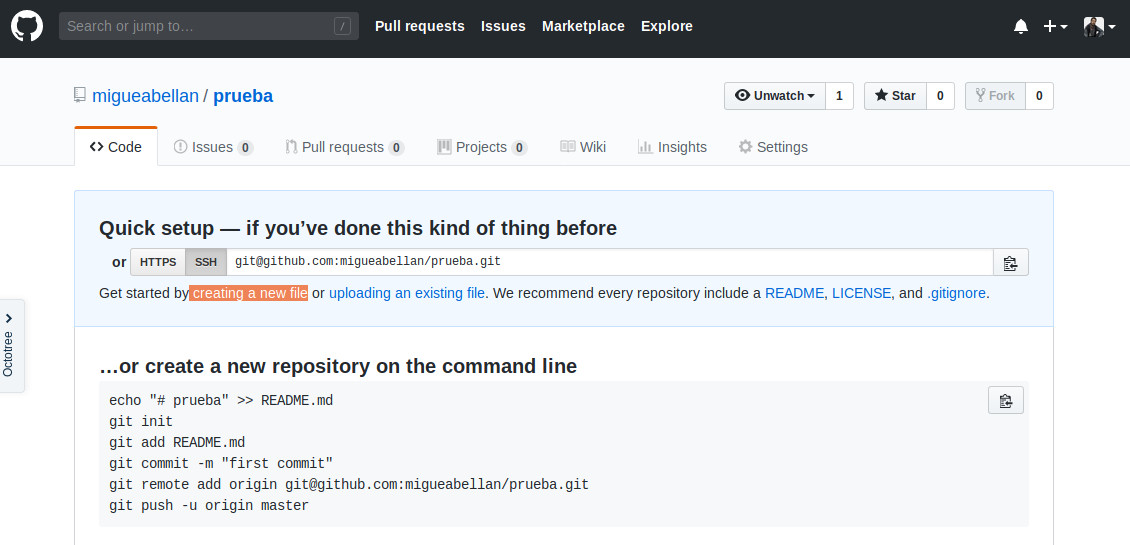1130x545 pixels.
Task: Open the .gitignore link
Action: point(956,293)
